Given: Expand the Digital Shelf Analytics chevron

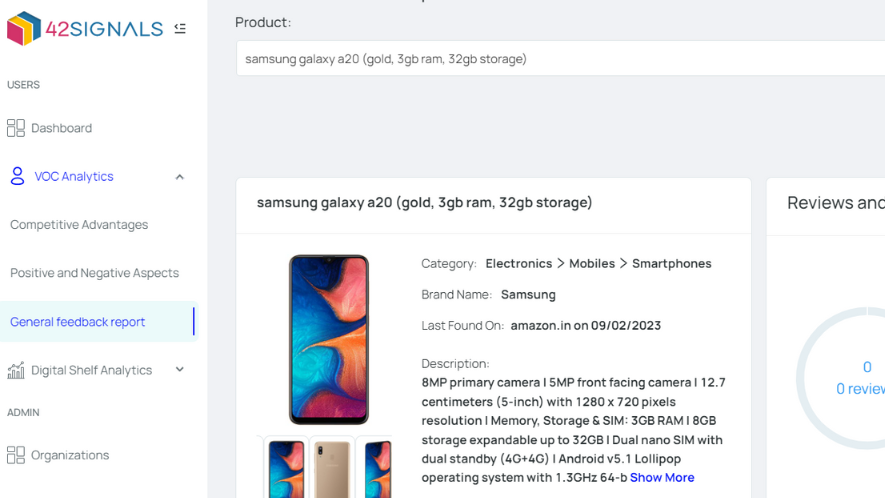Looking at the screenshot, I should 180,370.
